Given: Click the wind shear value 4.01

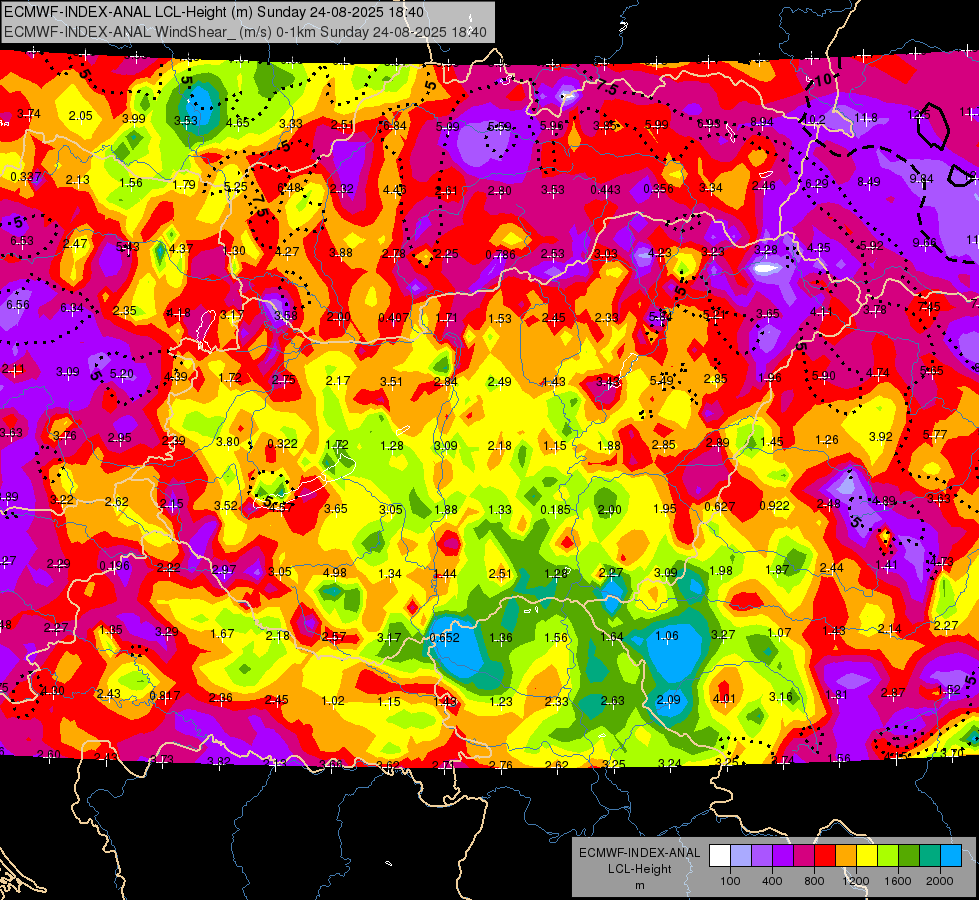Looking at the screenshot, I should point(724,699).
